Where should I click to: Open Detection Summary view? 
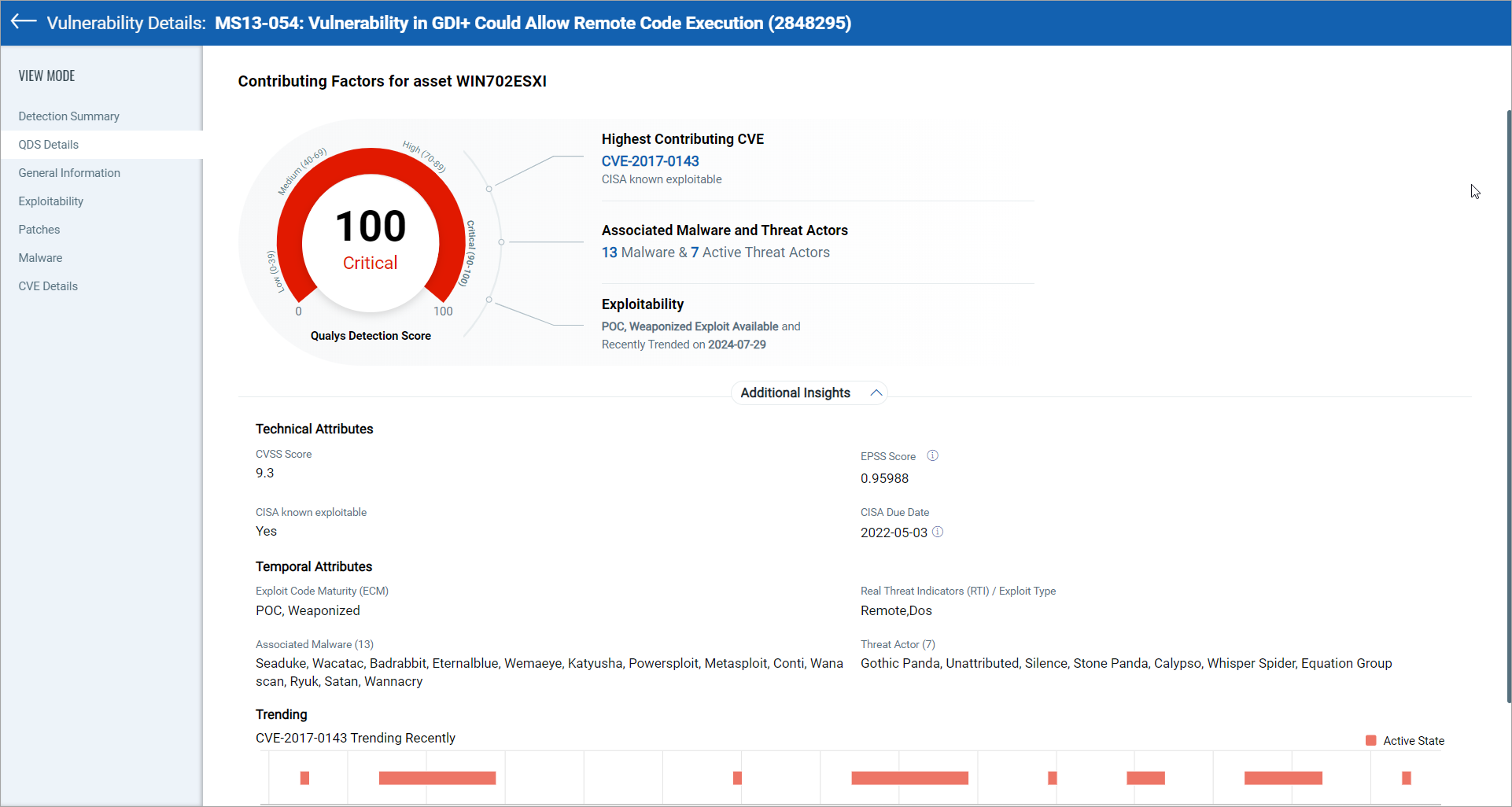69,116
